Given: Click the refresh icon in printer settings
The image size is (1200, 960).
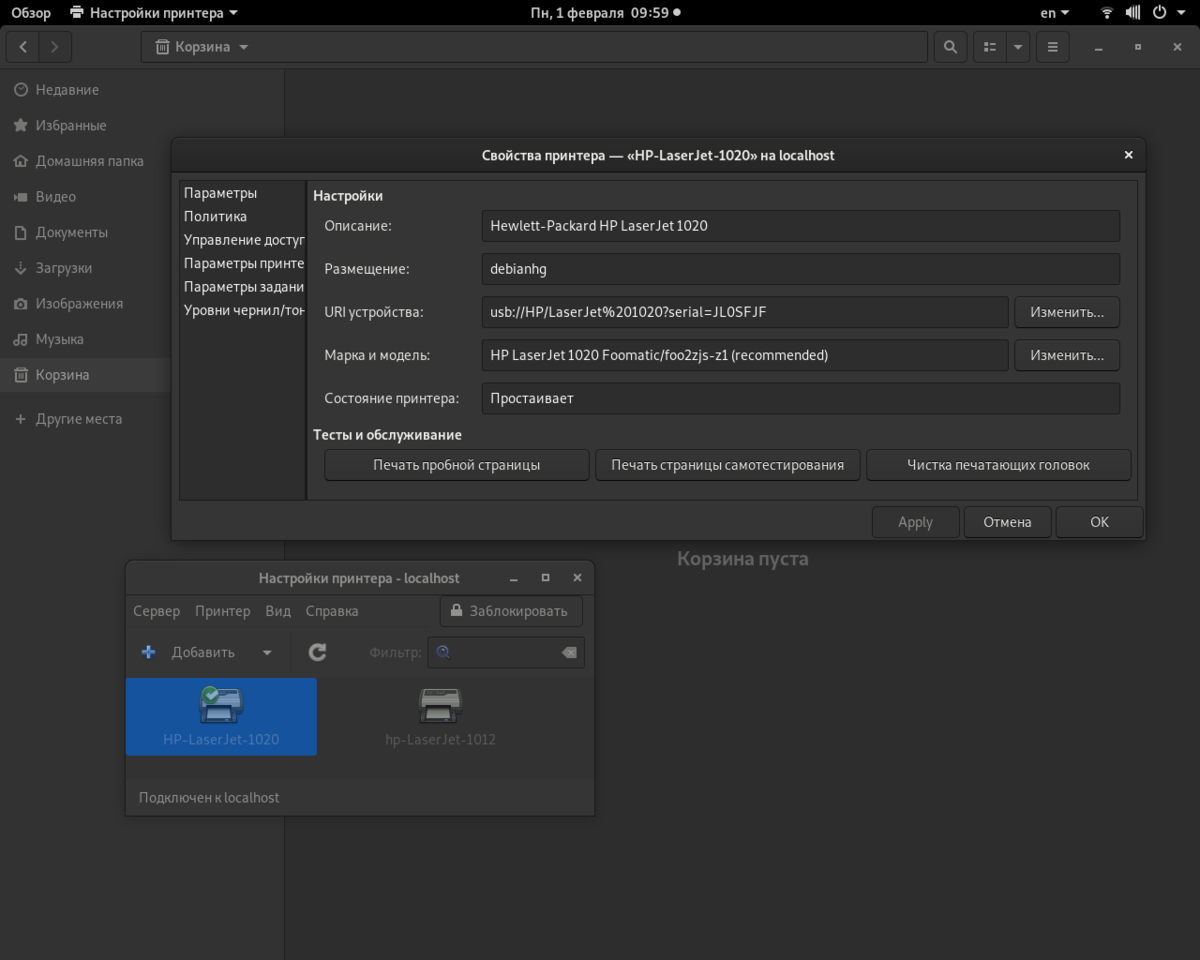Looking at the screenshot, I should pos(317,652).
